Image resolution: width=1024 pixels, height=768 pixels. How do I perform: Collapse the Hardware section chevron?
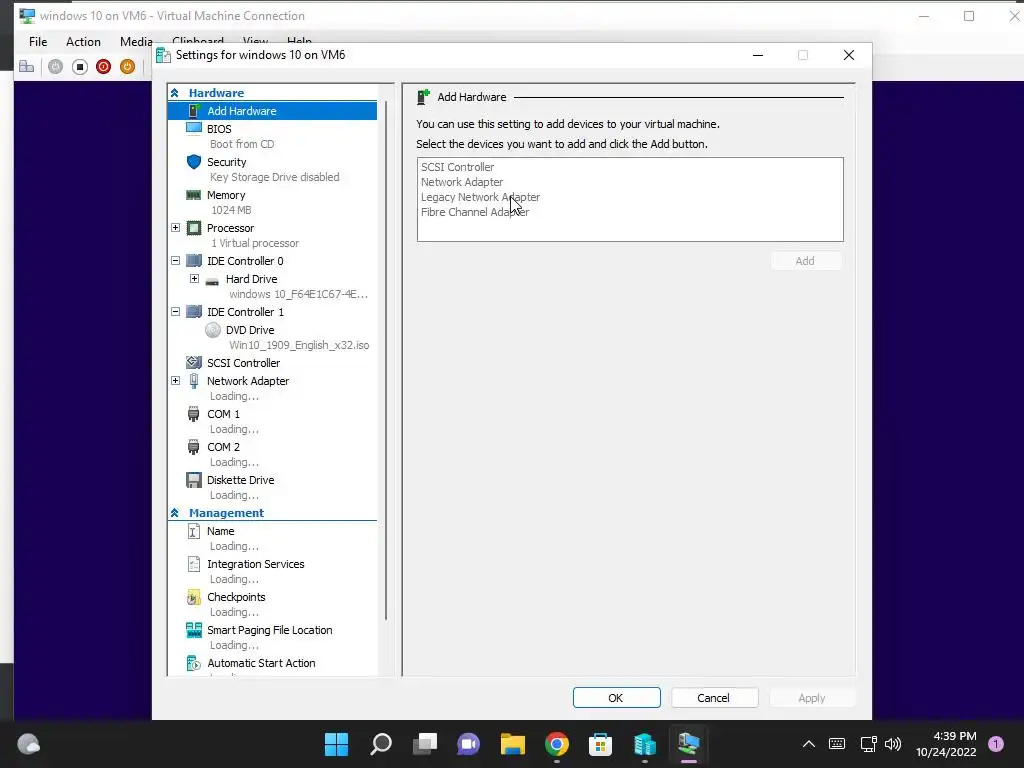(174, 93)
